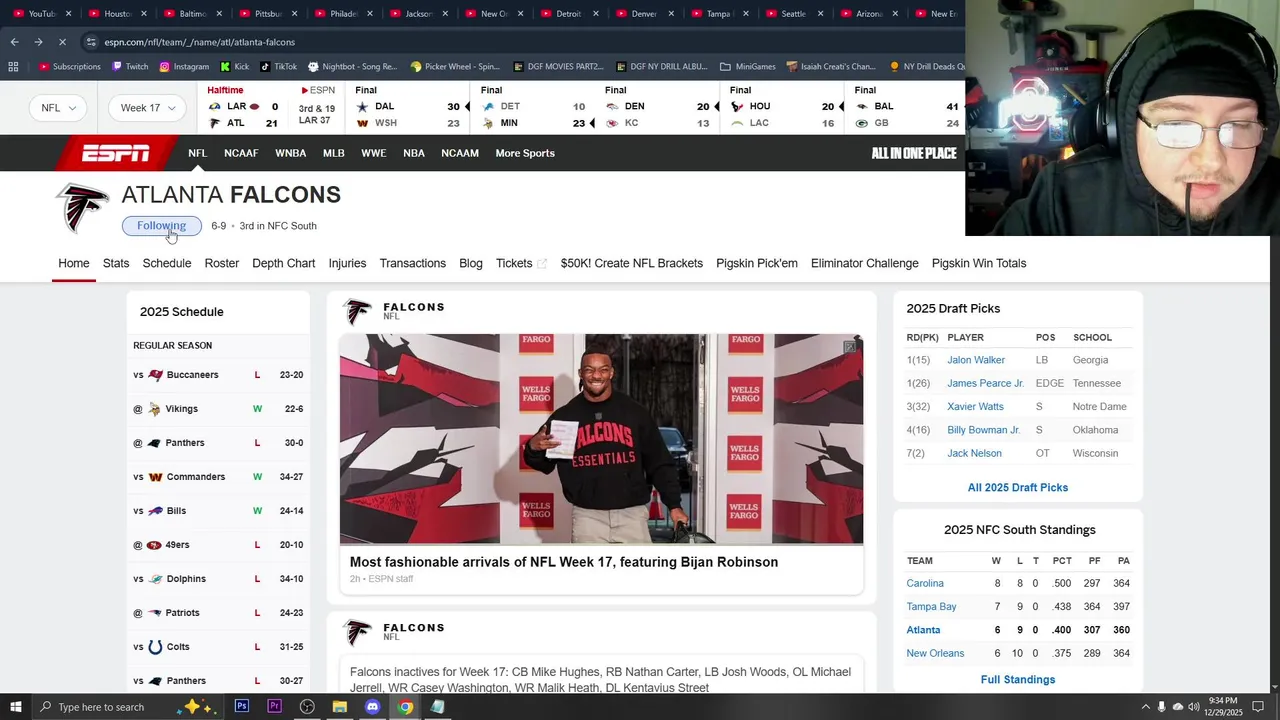Viewport: 1280px width, 720px height.
Task: Open the Kick bookmark
Action: point(235,67)
